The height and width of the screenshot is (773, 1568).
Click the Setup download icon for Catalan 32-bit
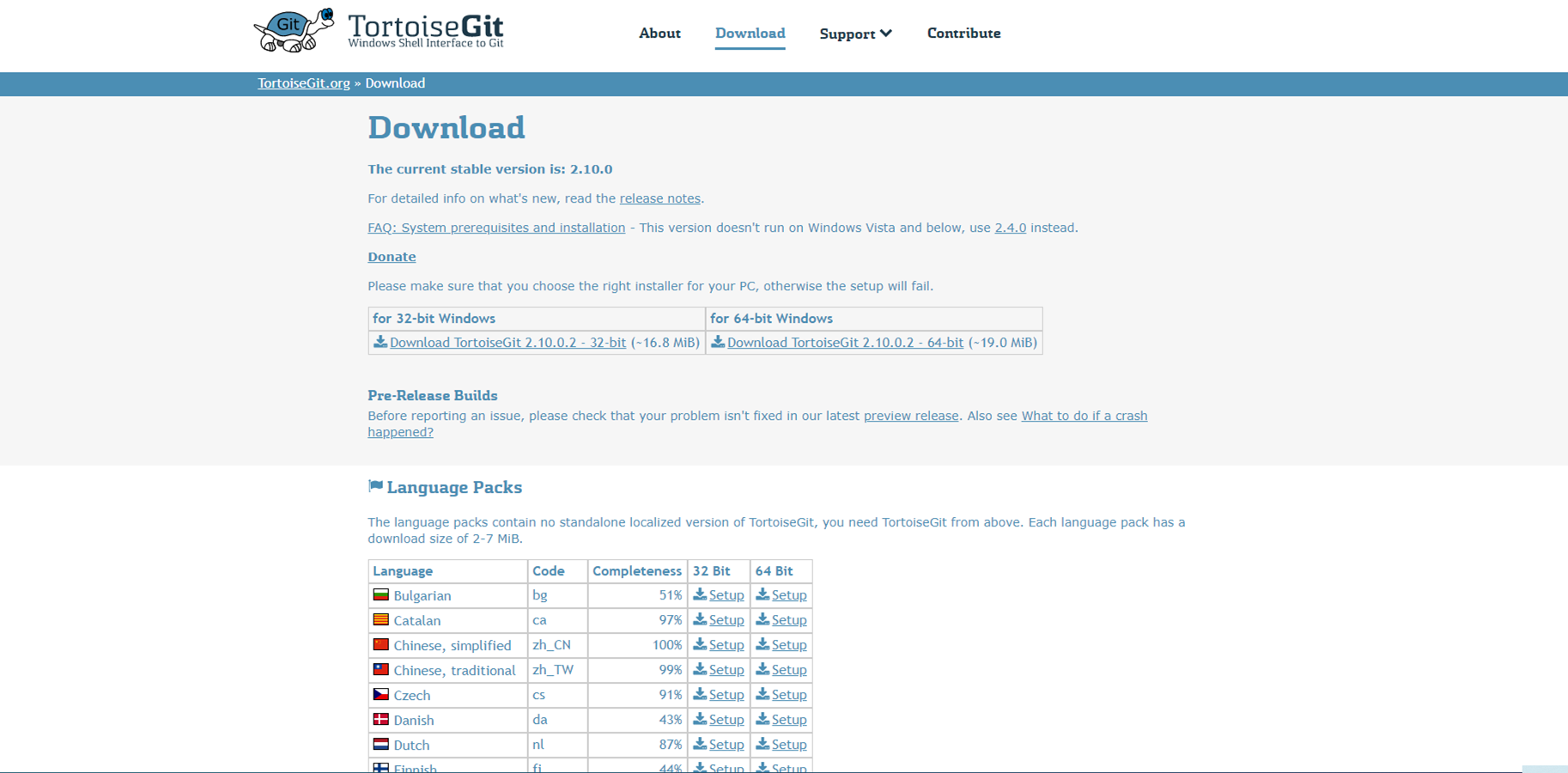tap(700, 619)
